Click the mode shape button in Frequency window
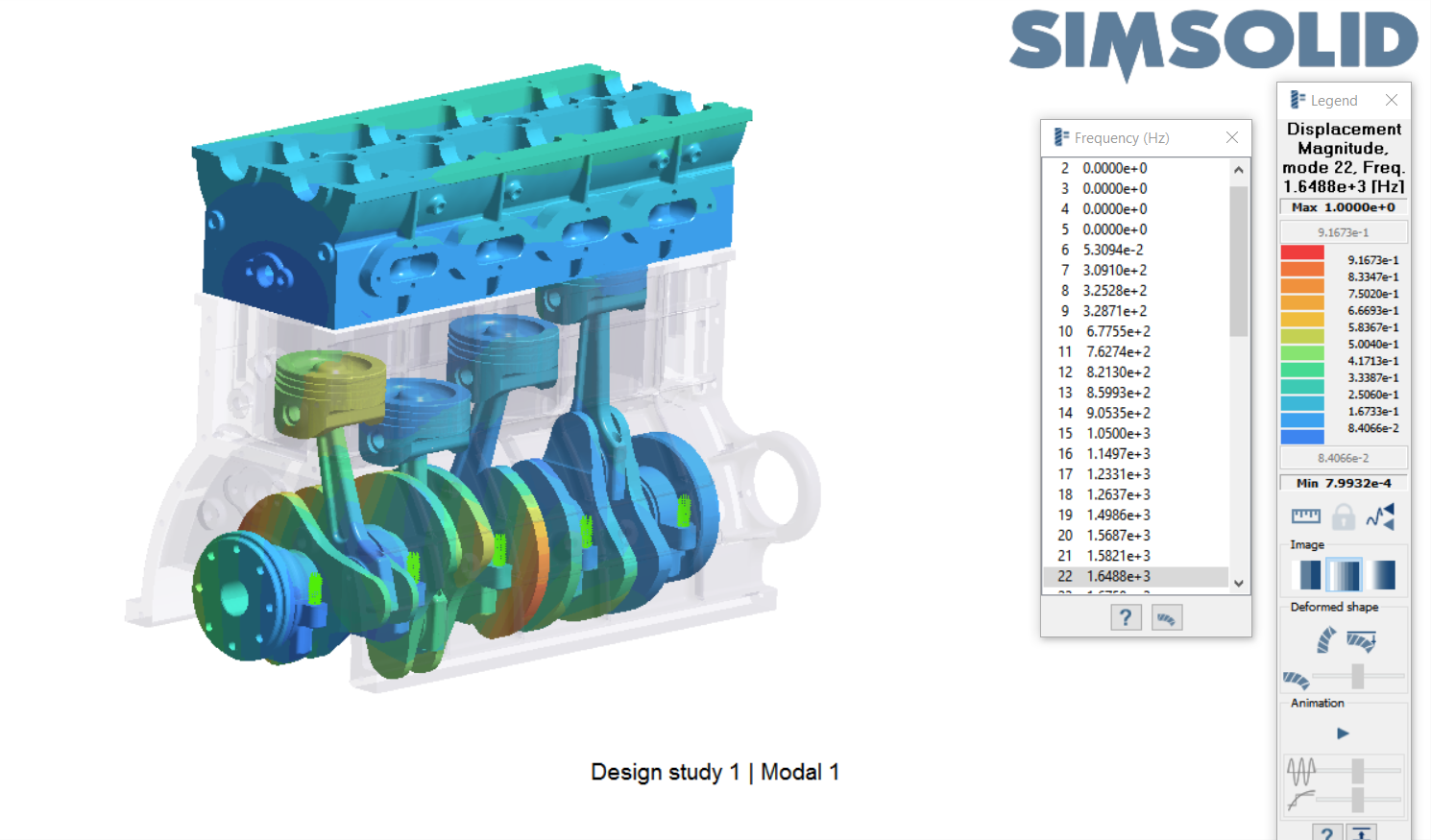 pos(1166,617)
